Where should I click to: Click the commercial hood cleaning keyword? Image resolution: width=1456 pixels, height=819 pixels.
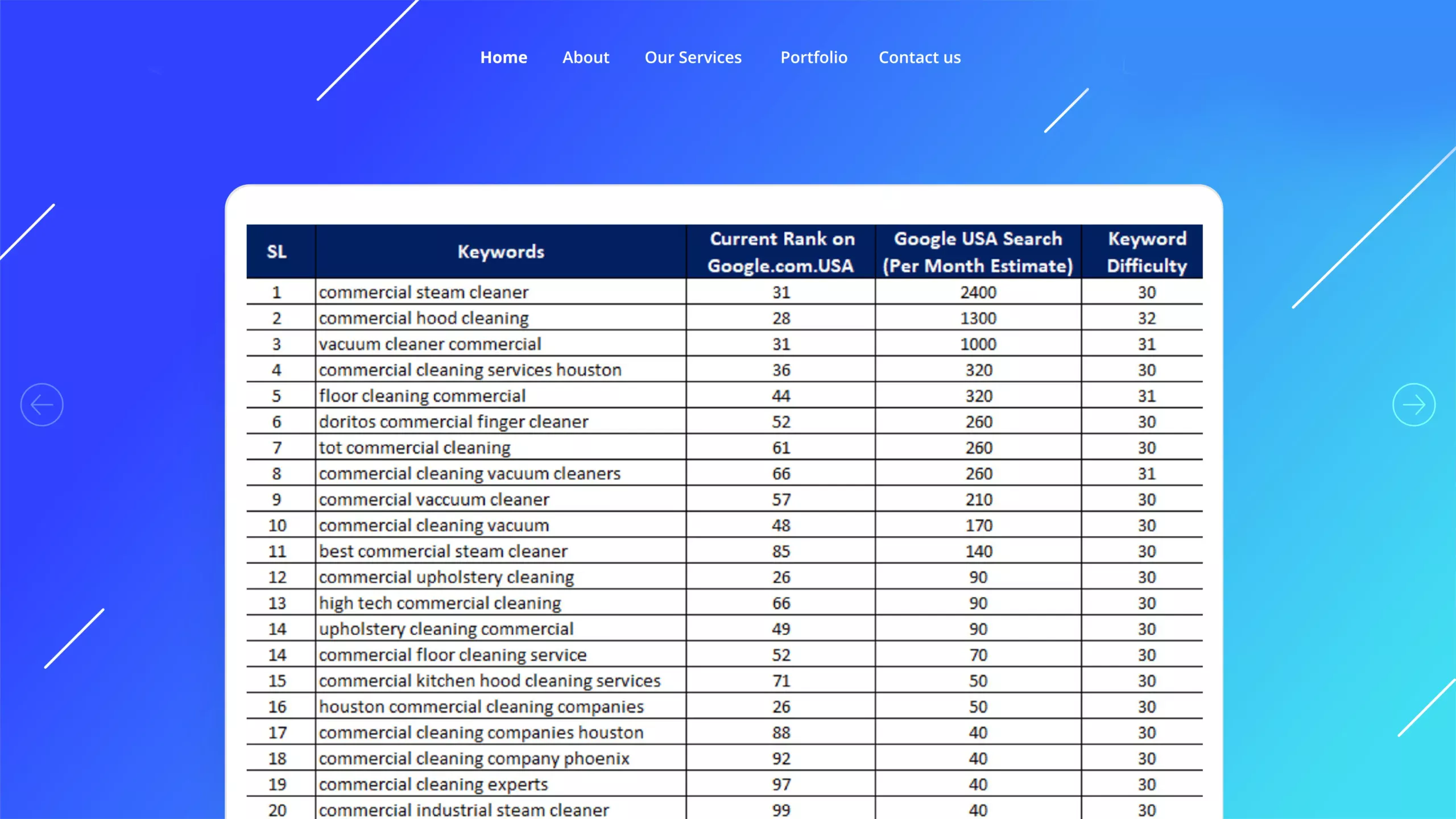click(423, 318)
